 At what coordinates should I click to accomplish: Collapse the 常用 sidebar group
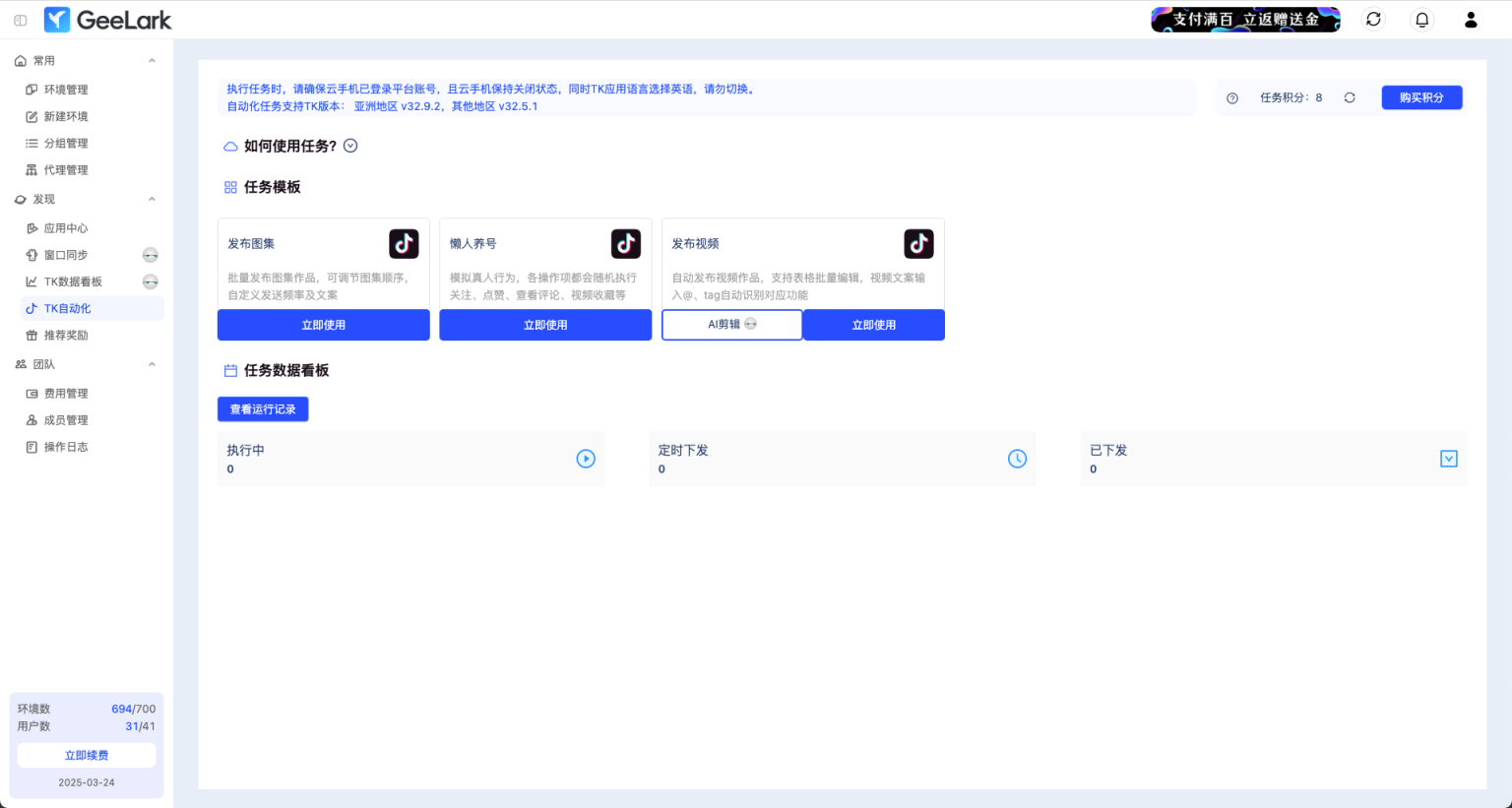(x=152, y=61)
